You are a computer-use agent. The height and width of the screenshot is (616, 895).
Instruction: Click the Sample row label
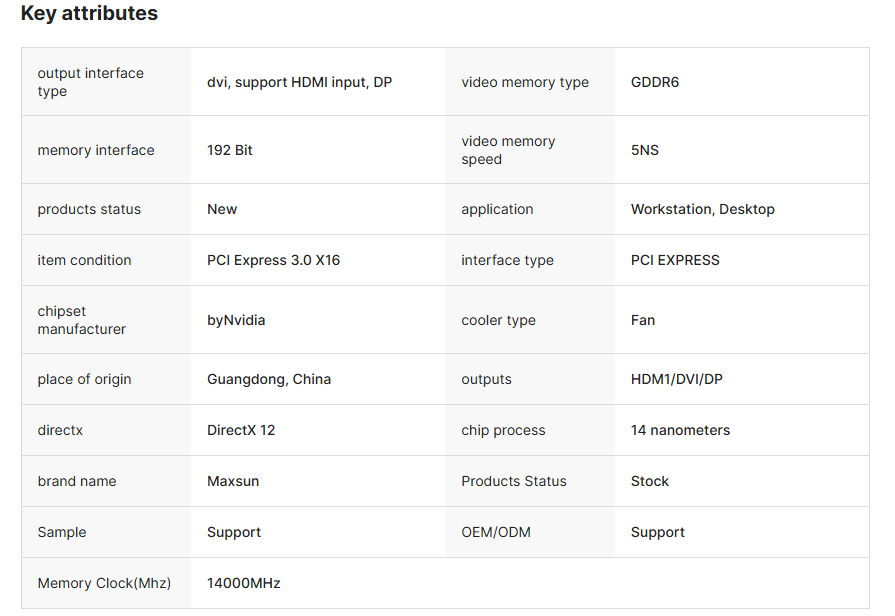[x=62, y=532]
